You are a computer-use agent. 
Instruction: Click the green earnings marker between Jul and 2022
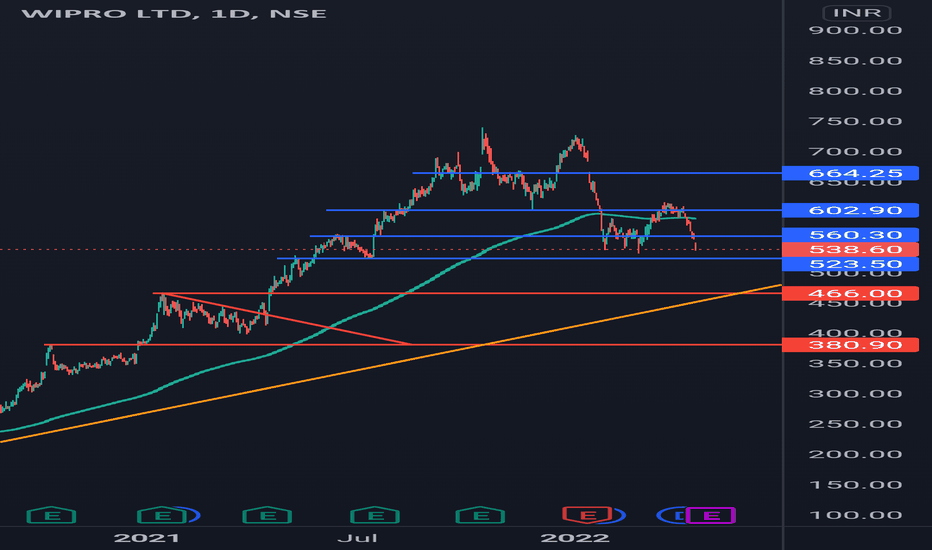click(x=480, y=515)
